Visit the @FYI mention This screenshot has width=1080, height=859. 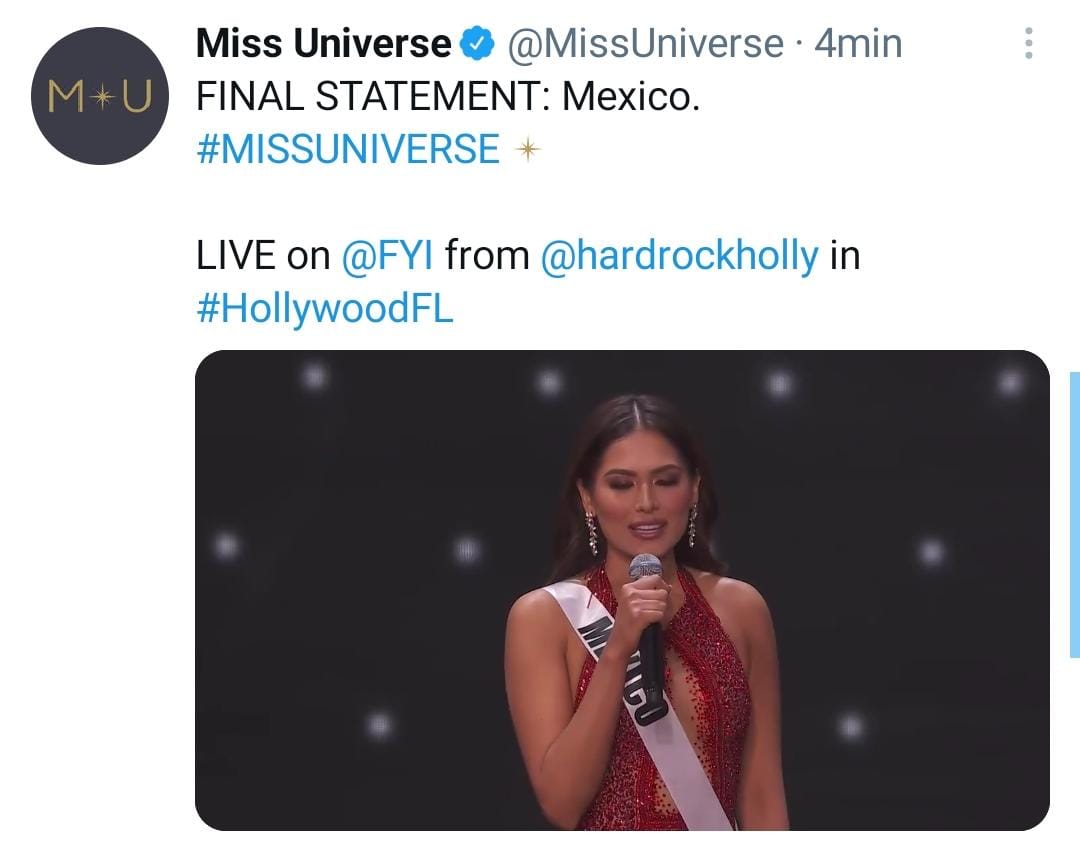tap(387, 256)
